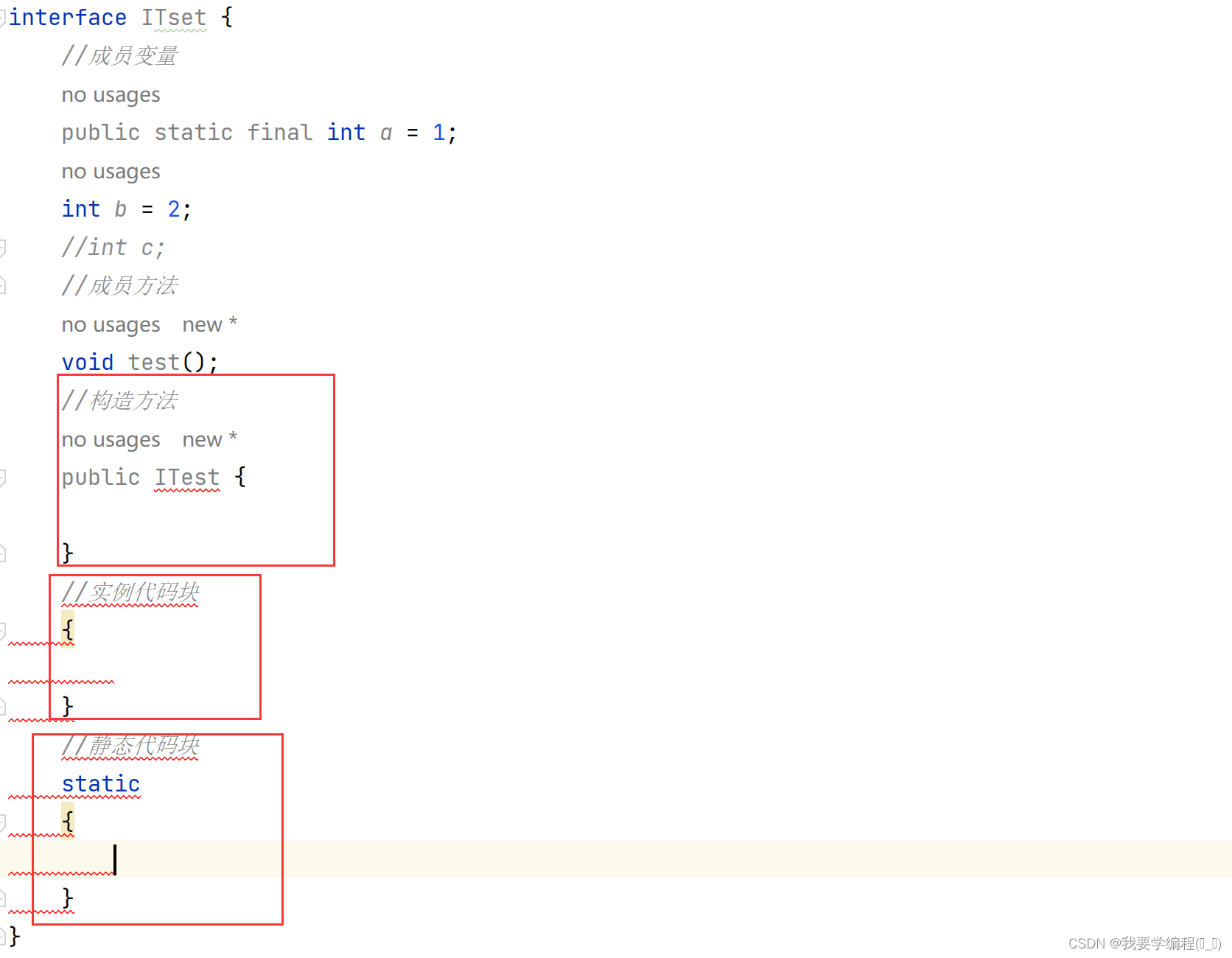Click the commented line //int c;
1232x958 pixels.
[x=113, y=248]
